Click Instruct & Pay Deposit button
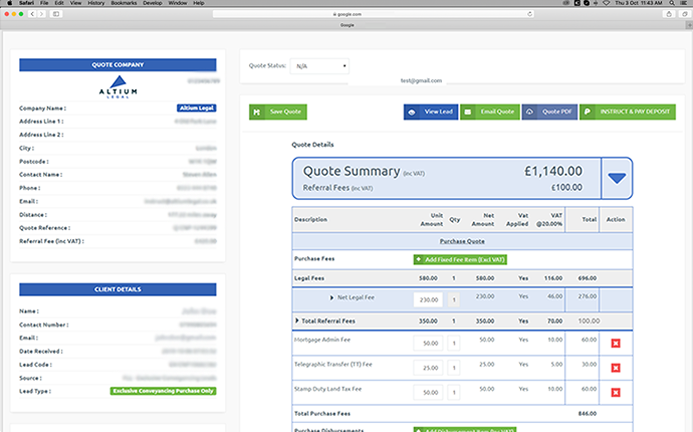This screenshot has width=693, height=432. (628, 112)
